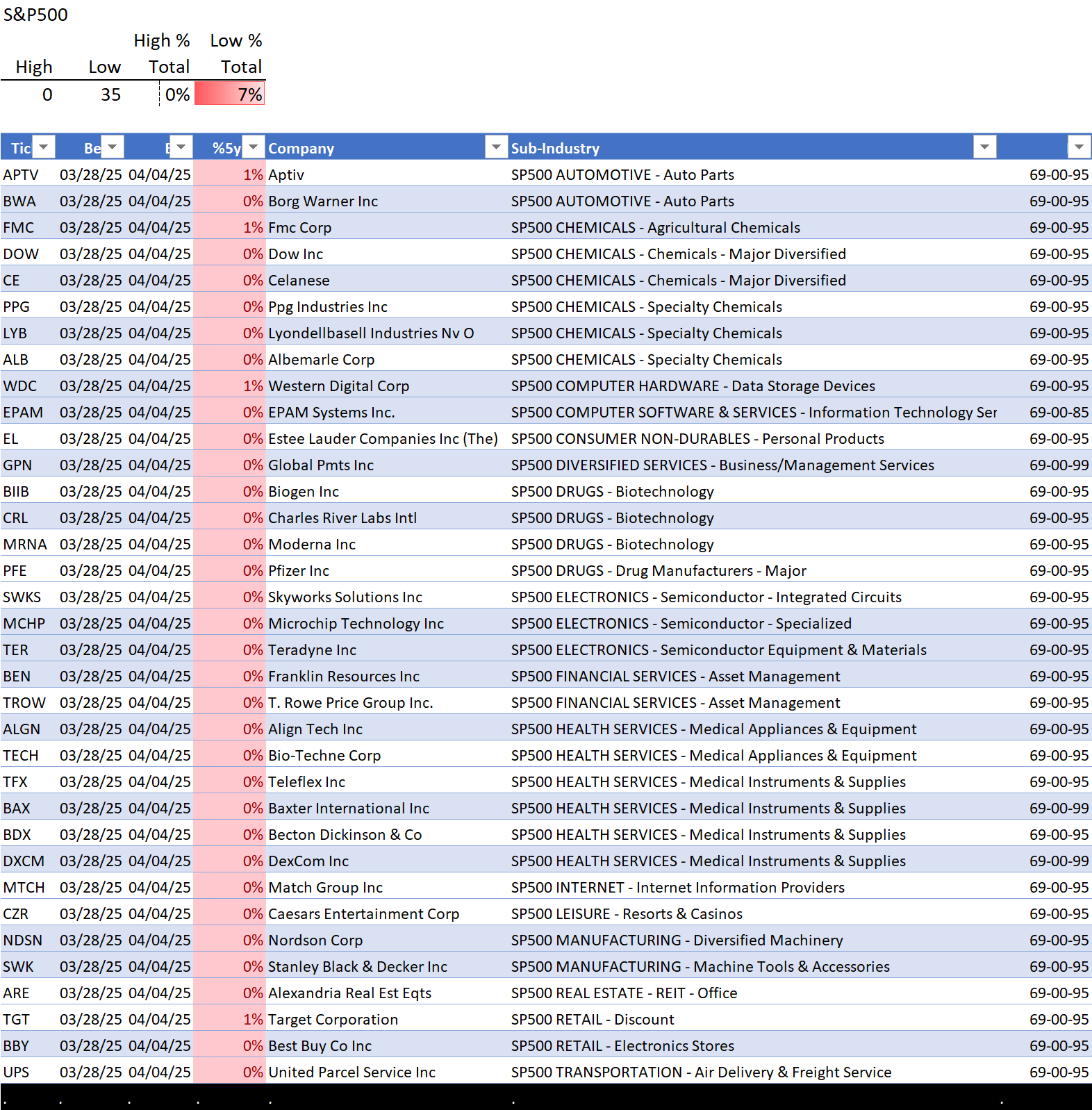The height and width of the screenshot is (1110, 1092).
Task: Select the 03/28/25 date in BBY row
Action: [90, 1045]
